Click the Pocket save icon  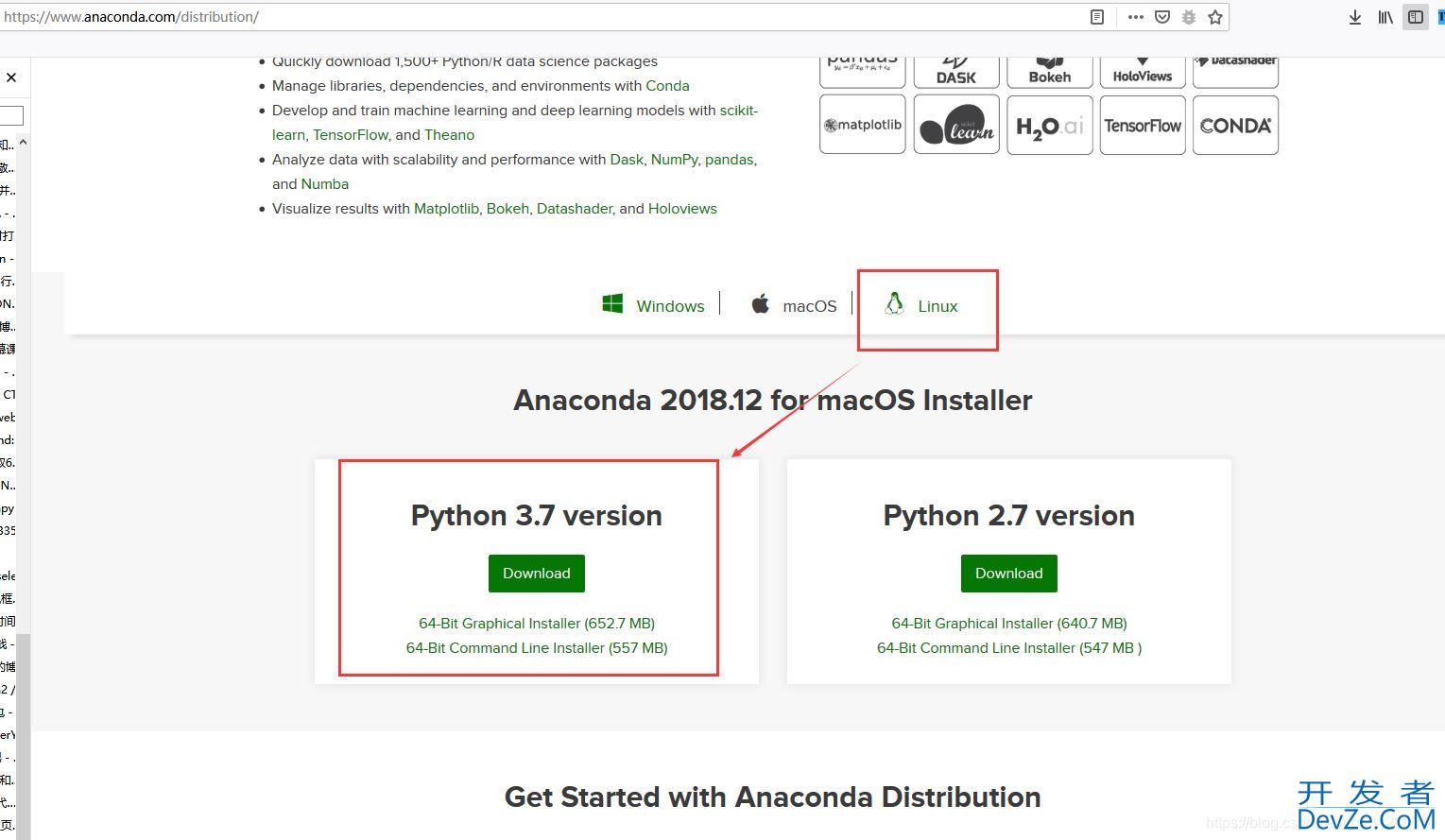1162,17
